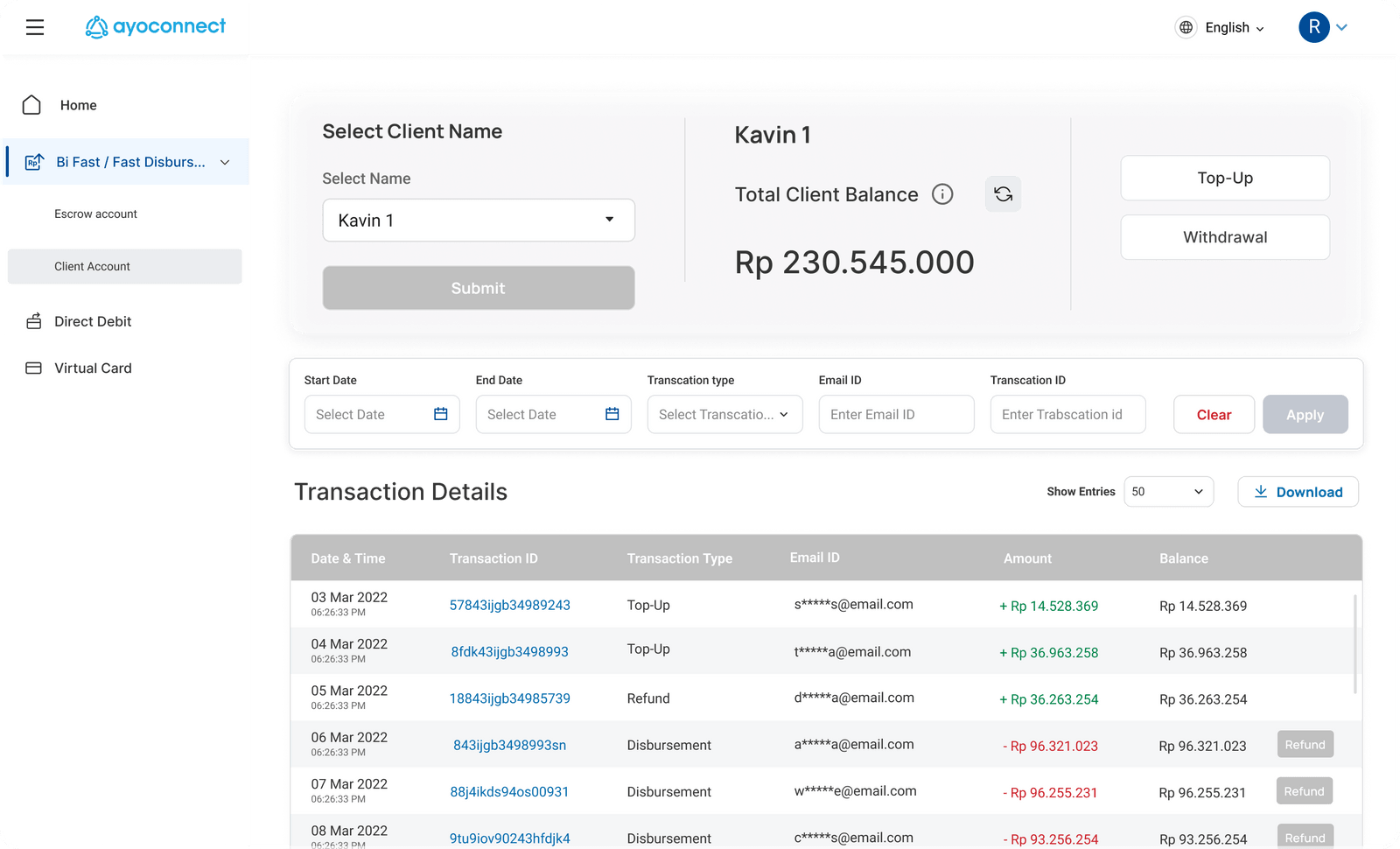Refresh the Total Client Balance
The height and width of the screenshot is (849, 1400).
pyautogui.click(x=1003, y=193)
